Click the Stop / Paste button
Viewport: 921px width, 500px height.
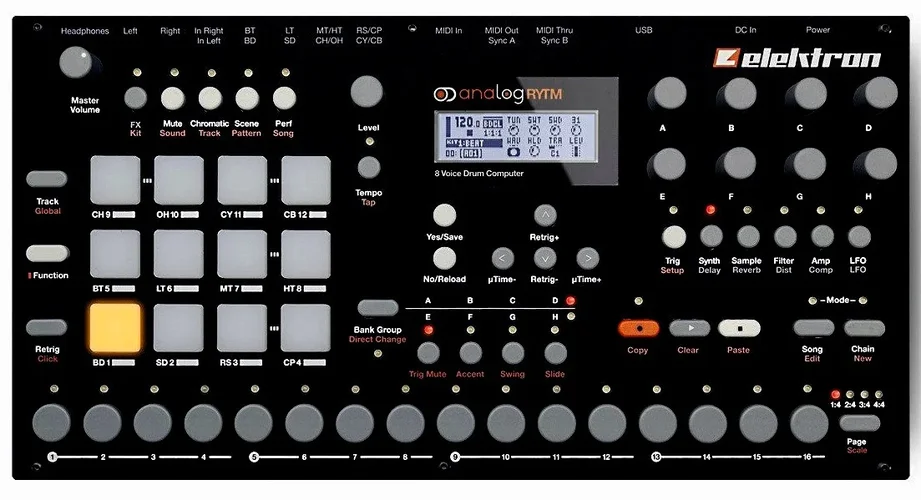pyautogui.click(x=740, y=328)
